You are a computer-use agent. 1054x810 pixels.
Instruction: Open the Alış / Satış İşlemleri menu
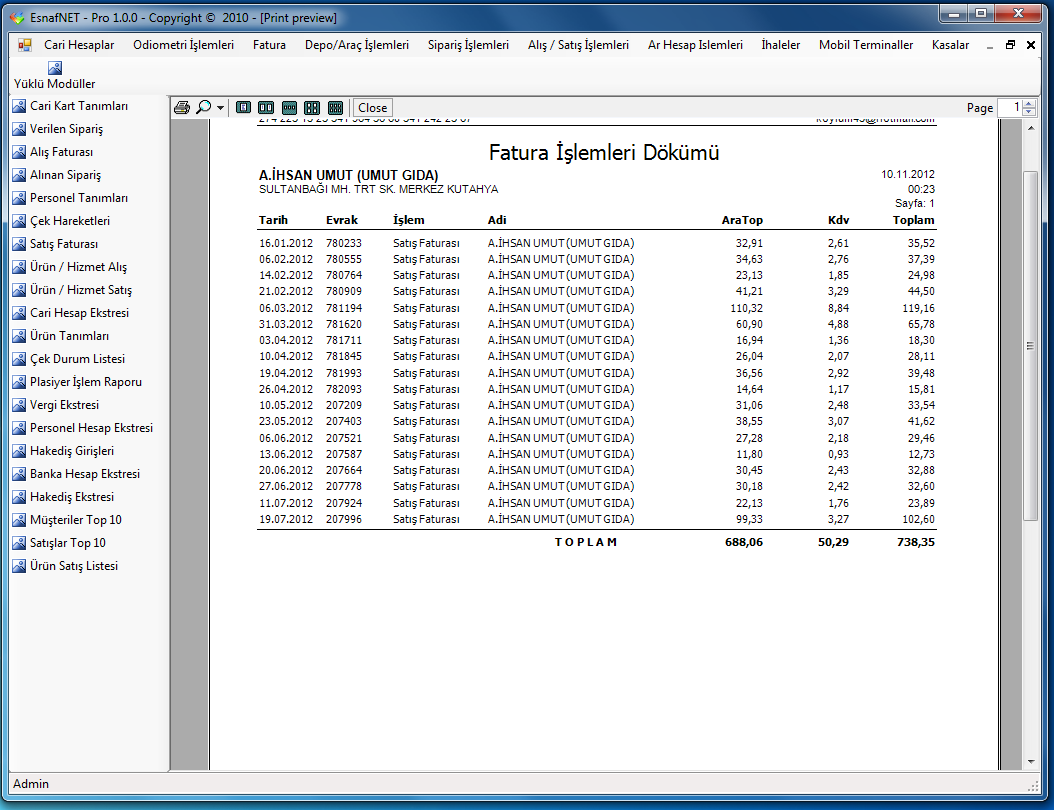coord(578,45)
